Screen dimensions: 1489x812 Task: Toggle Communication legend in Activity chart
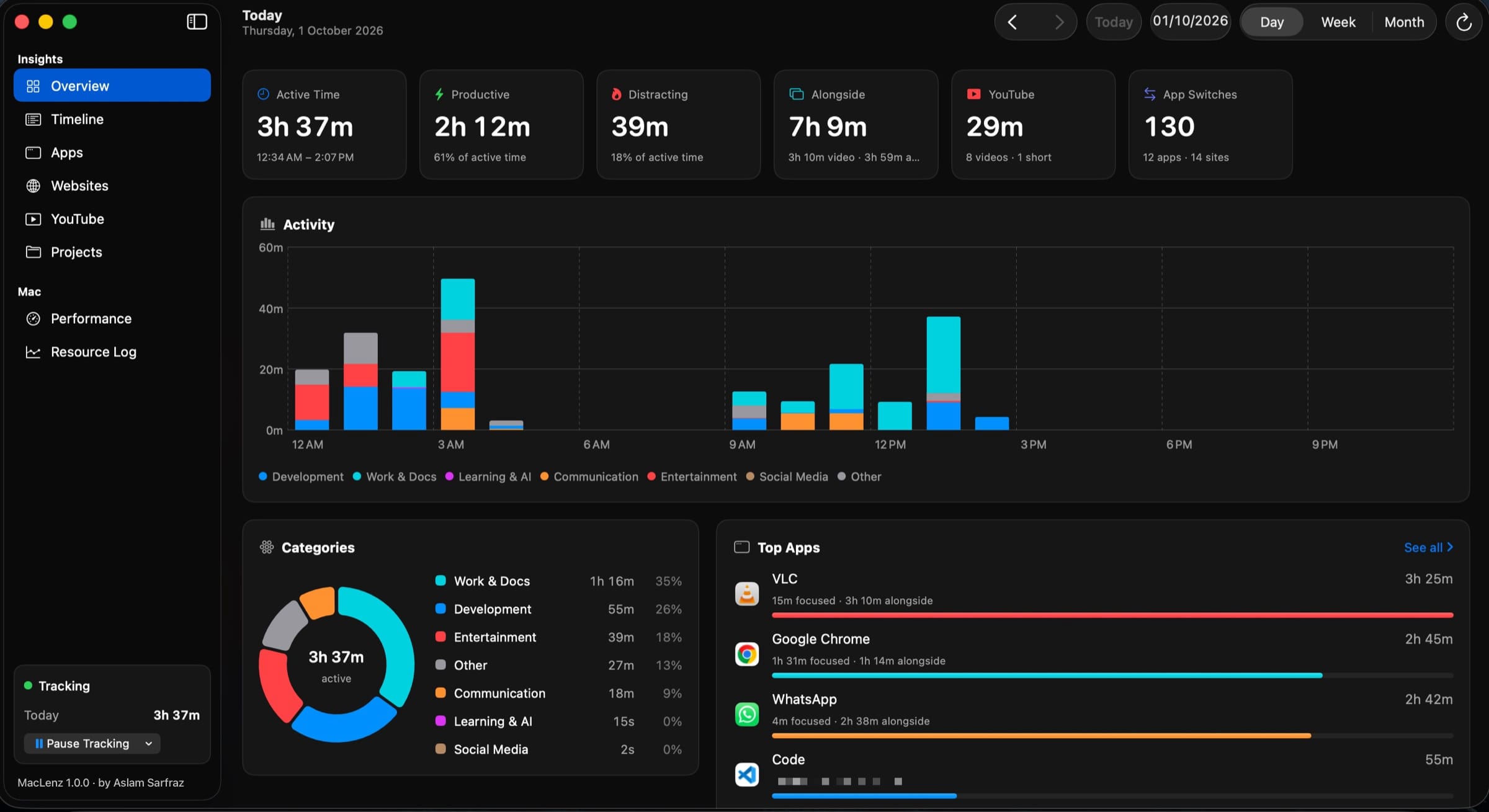(589, 476)
